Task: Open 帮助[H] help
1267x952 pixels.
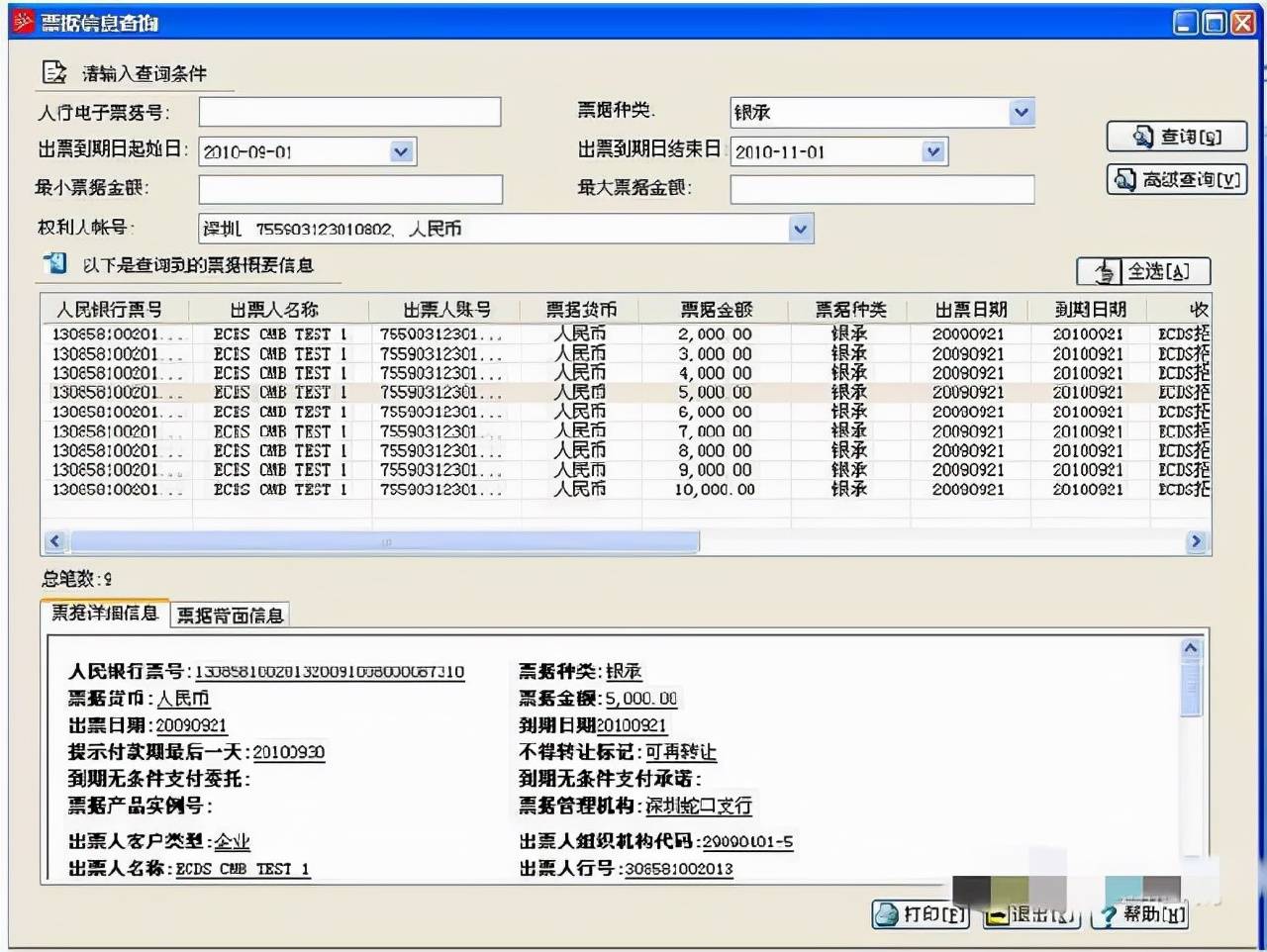Action: (1141, 914)
